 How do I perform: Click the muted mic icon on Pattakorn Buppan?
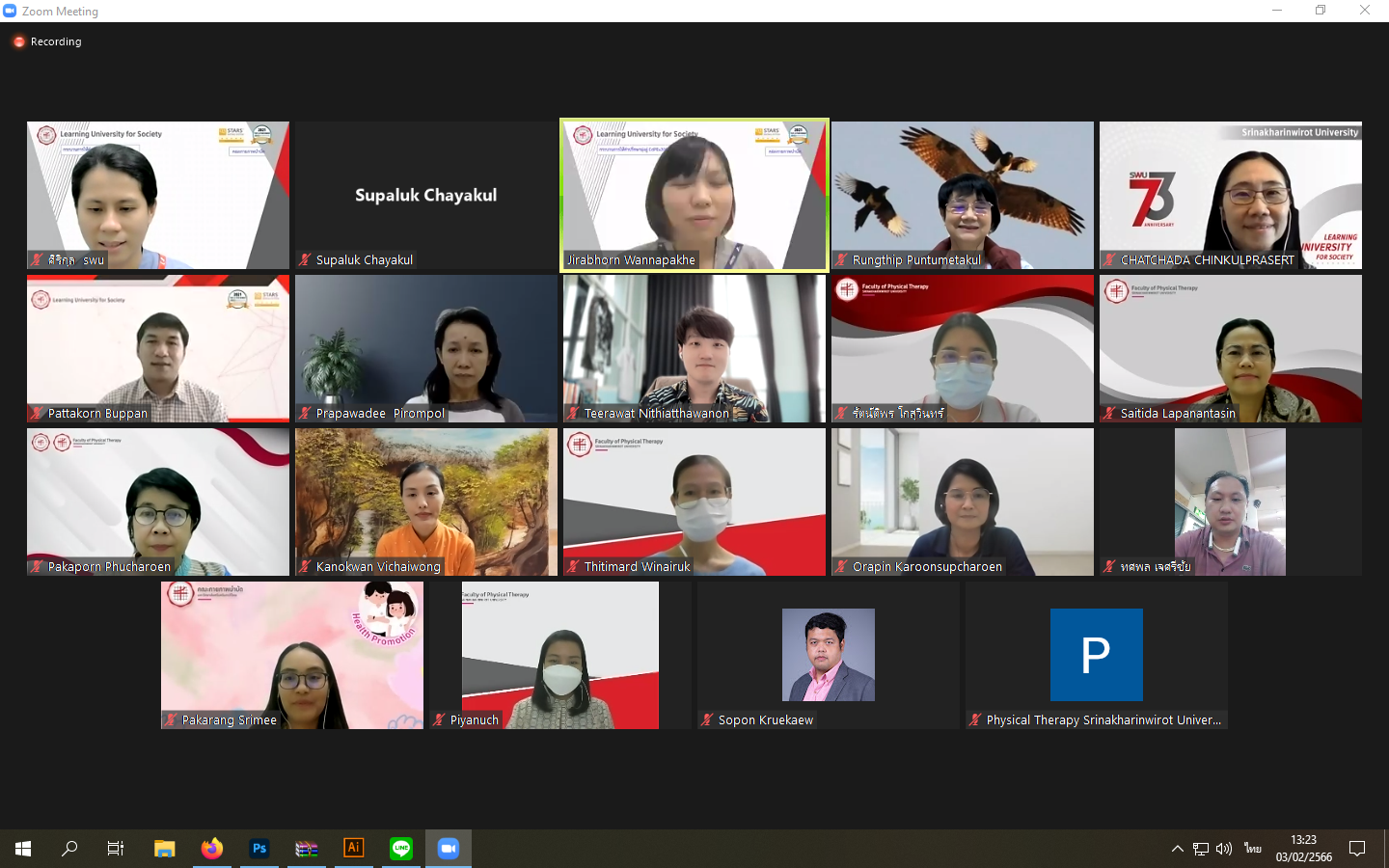(38, 413)
